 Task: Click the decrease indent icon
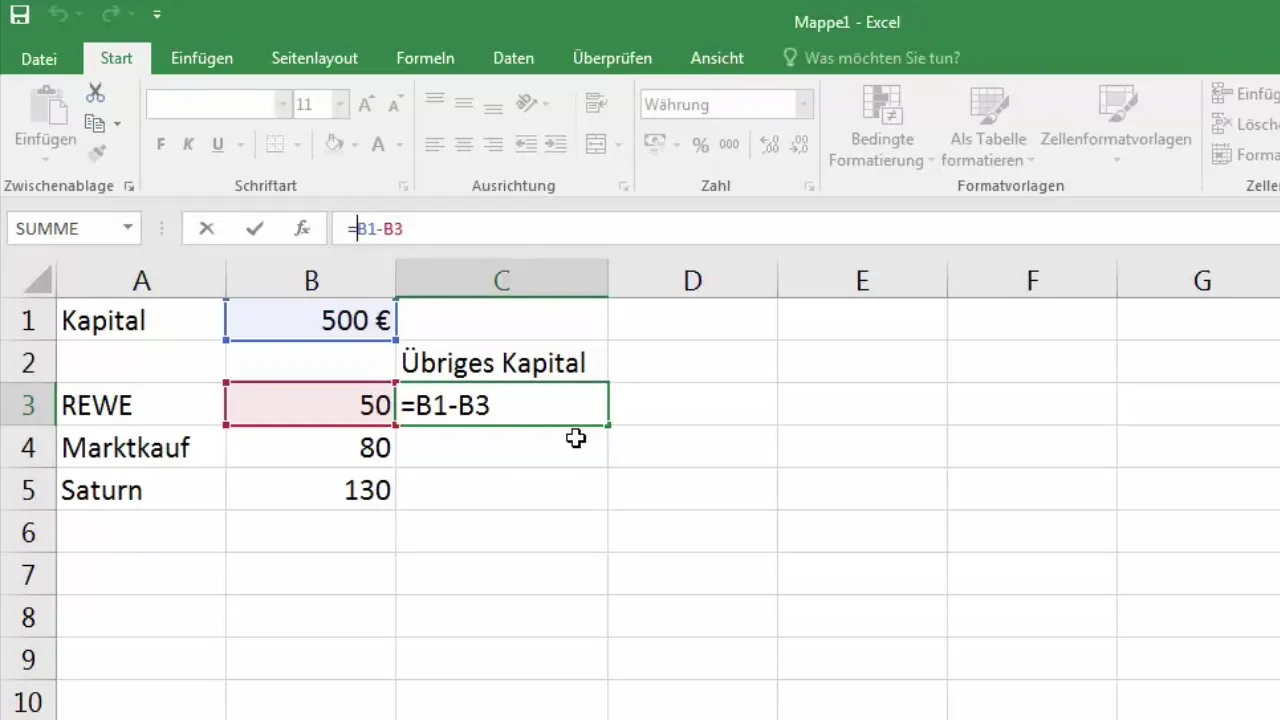(x=527, y=145)
